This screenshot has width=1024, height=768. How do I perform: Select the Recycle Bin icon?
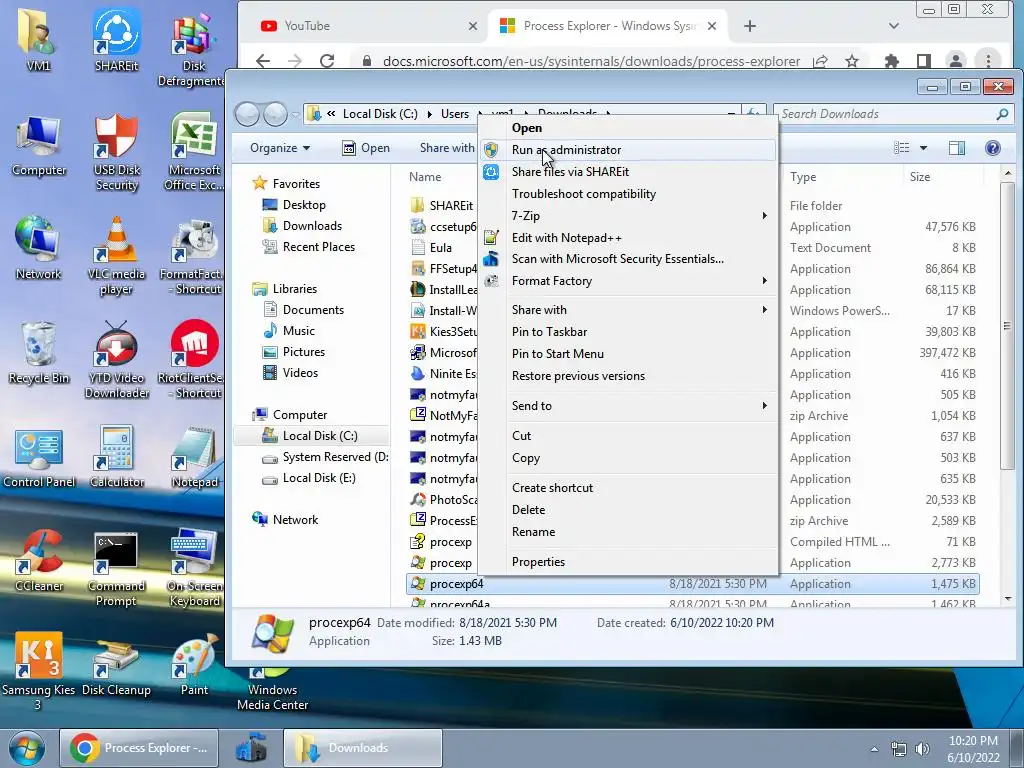coord(39,353)
